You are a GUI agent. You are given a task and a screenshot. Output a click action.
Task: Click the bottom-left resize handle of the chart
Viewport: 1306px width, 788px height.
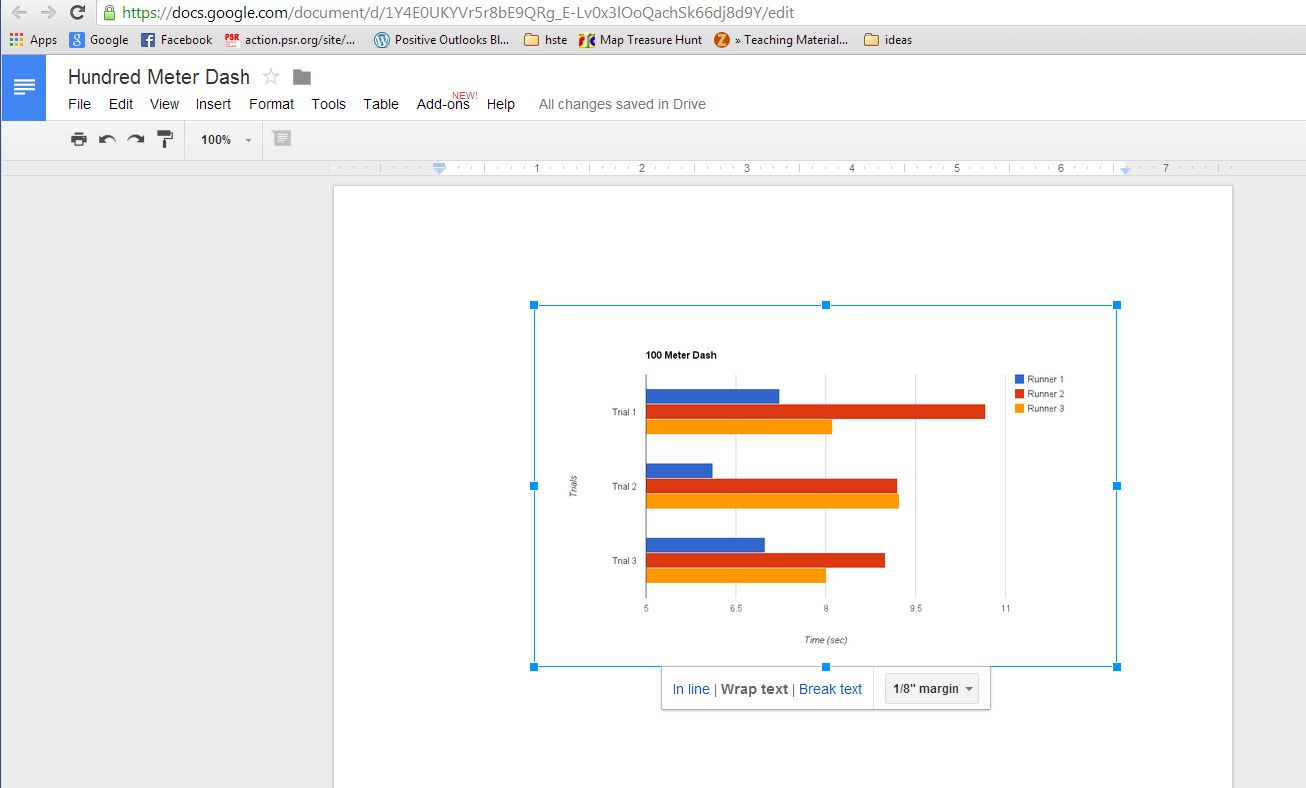tap(534, 667)
